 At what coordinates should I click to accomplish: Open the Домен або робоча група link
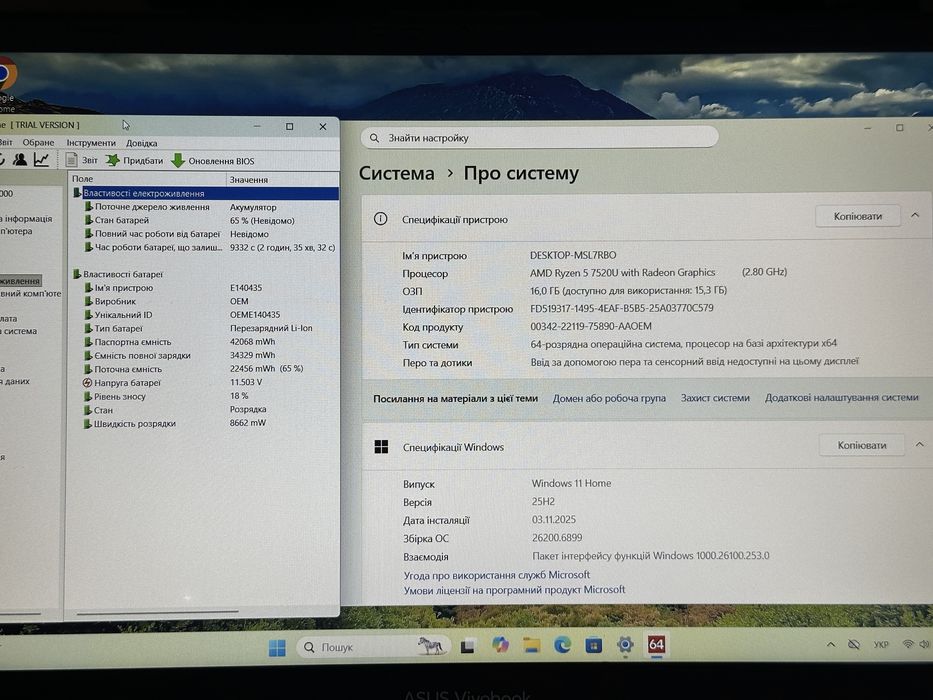tap(609, 398)
